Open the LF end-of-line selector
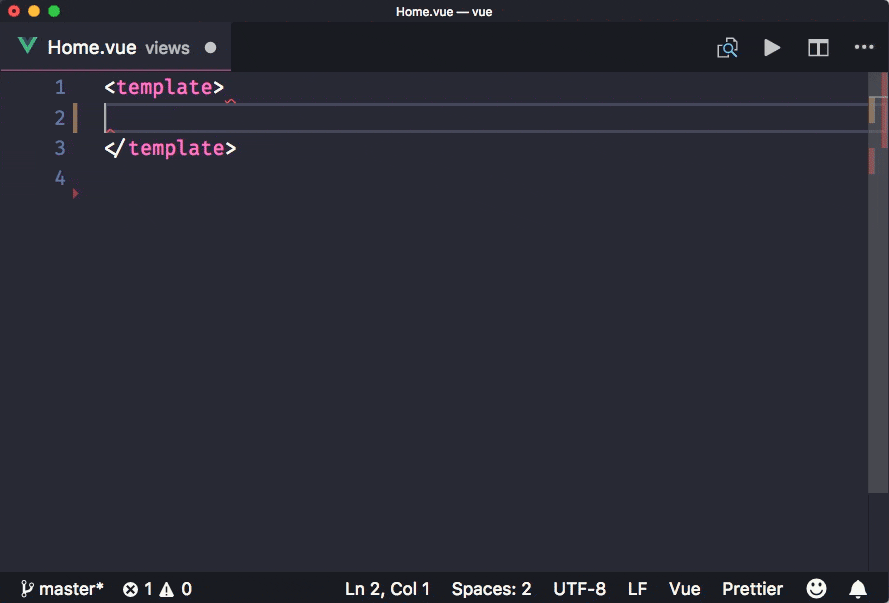This screenshot has height=603, width=889. (637, 589)
